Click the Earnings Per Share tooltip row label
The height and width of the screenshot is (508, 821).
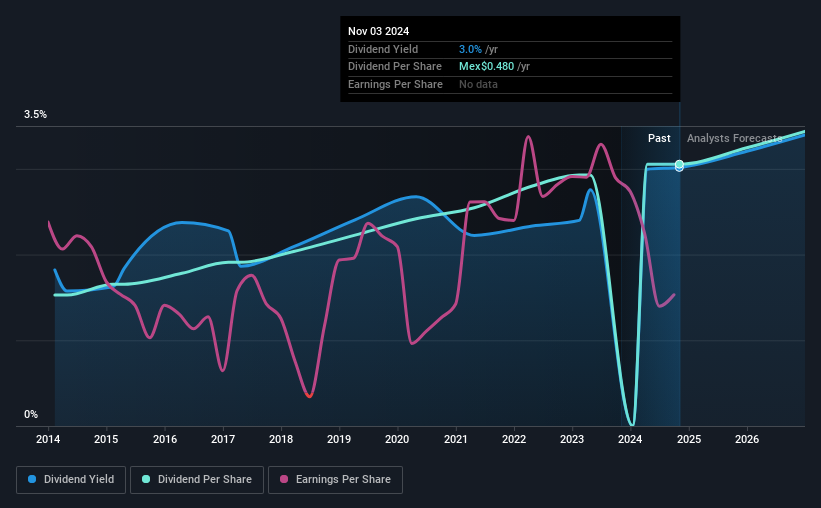coord(395,84)
